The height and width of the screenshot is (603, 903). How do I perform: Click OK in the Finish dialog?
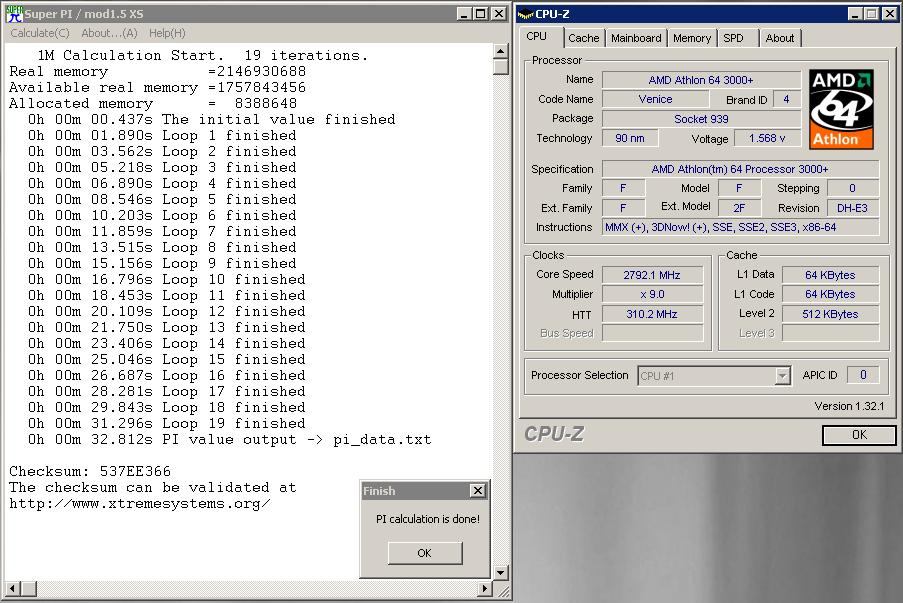425,553
